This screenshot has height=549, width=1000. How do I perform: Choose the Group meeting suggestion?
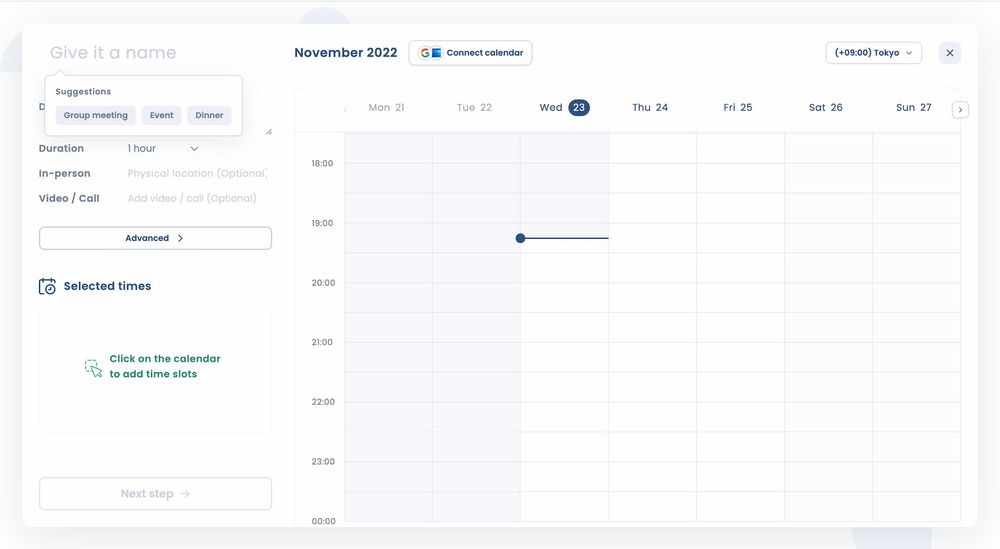pyautogui.click(x=96, y=115)
